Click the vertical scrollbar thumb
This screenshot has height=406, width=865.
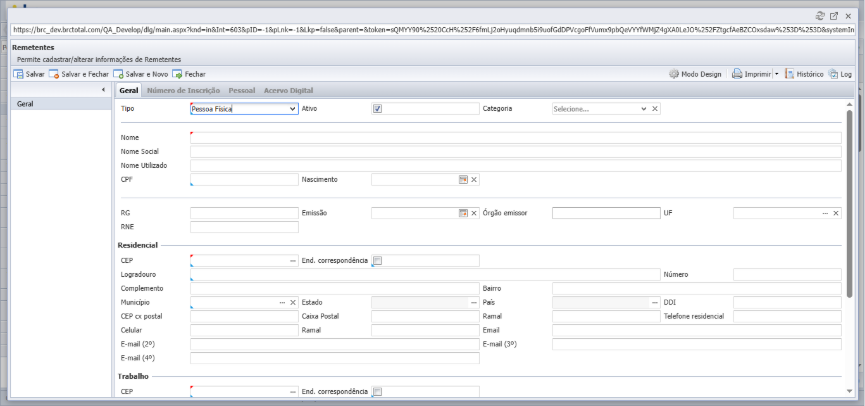(850, 202)
